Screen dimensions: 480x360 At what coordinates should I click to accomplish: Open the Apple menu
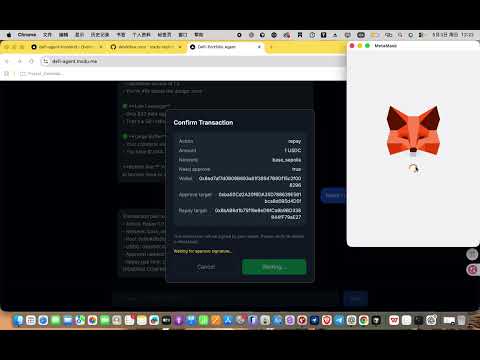pyautogui.click(x=9, y=35)
